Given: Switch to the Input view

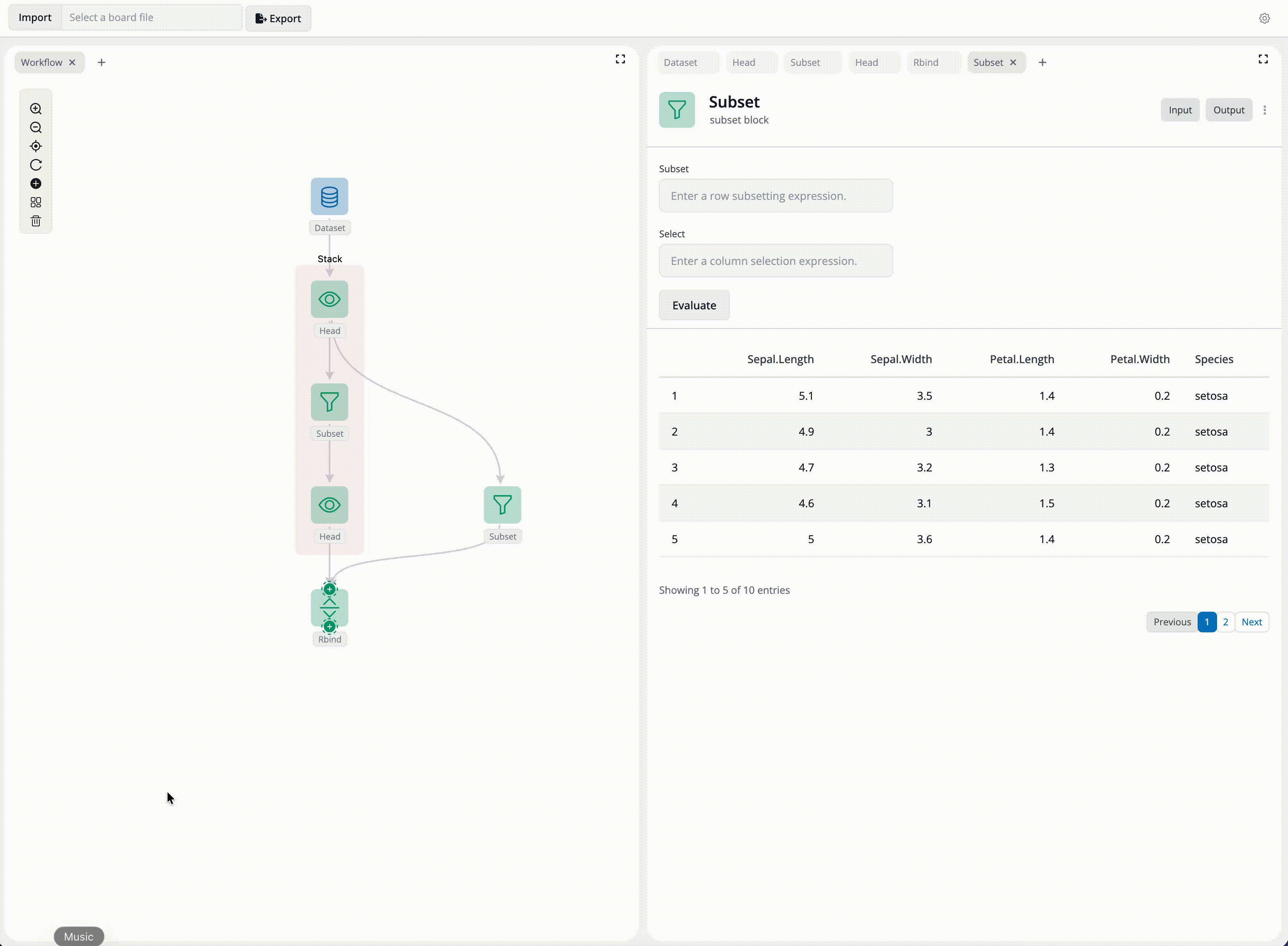Looking at the screenshot, I should click(1180, 109).
